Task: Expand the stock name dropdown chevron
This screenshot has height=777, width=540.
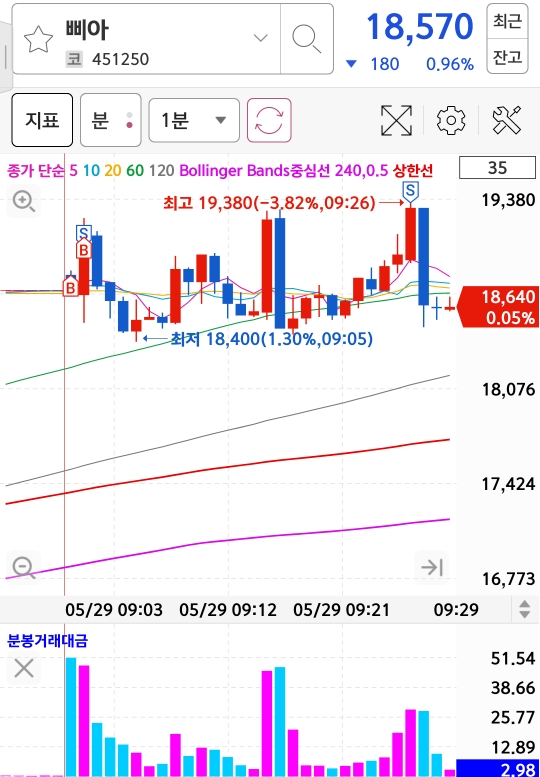Action: [261, 38]
